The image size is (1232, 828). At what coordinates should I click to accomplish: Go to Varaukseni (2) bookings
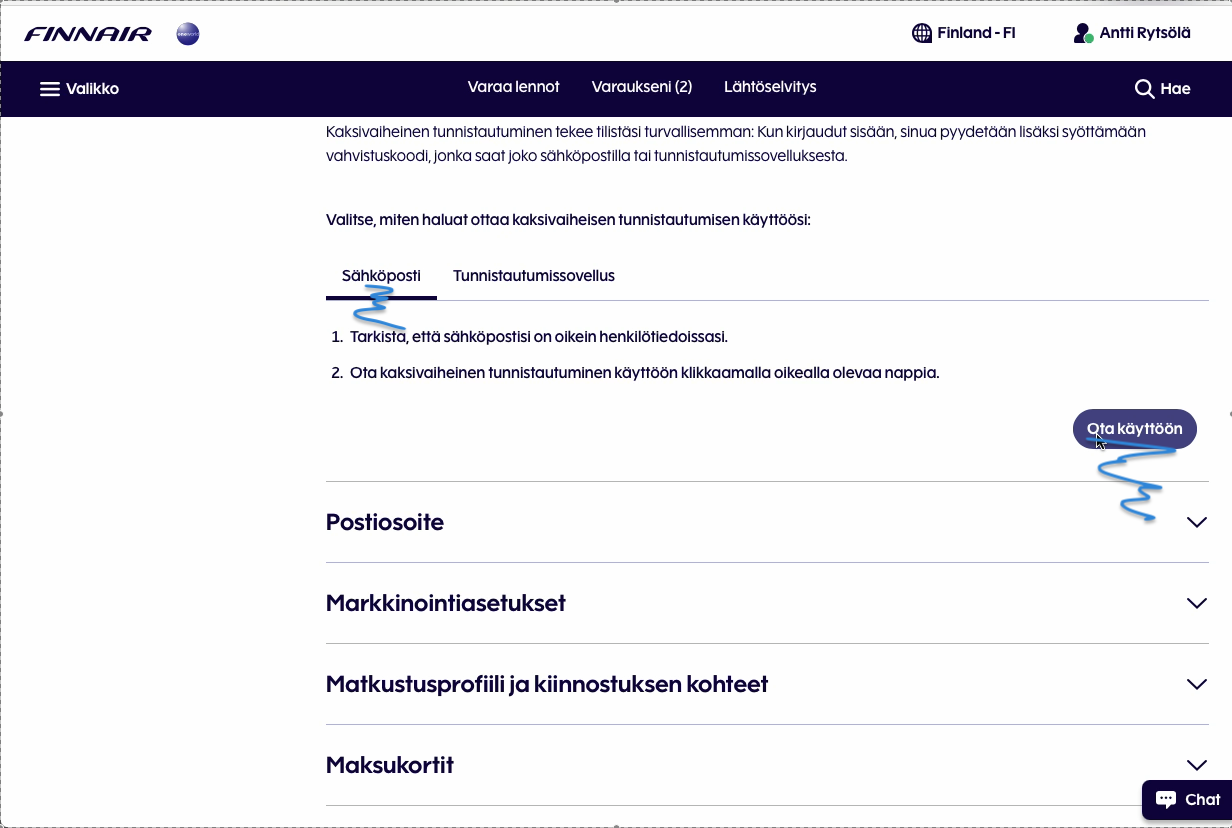click(641, 87)
